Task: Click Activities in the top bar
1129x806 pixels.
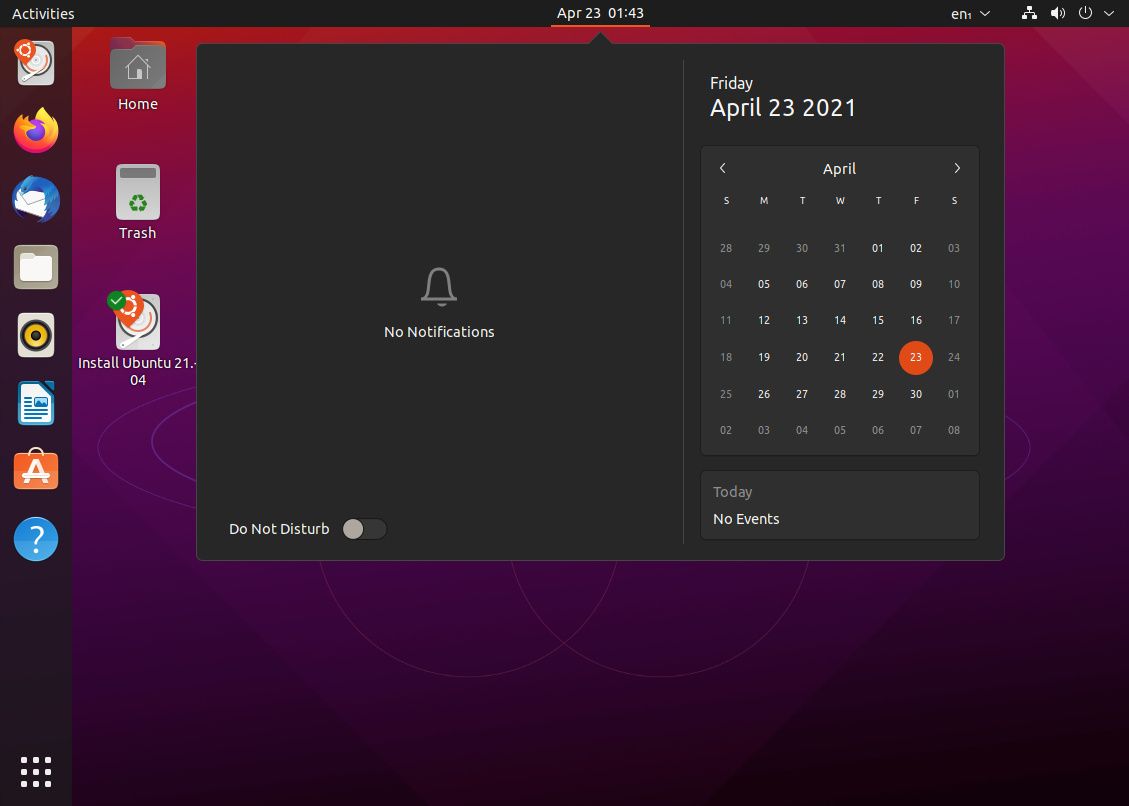Action: [x=43, y=14]
